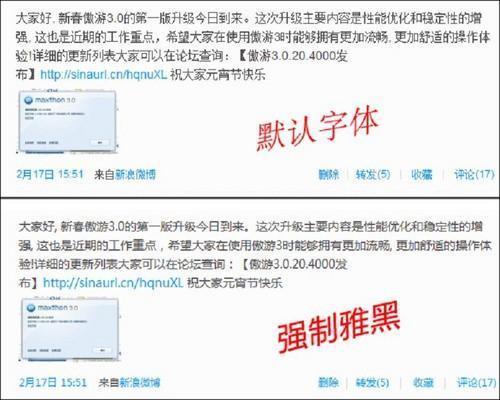The height and width of the screenshot is (400, 500).
Task: Click 新浪微博 source link in lower post
Action: pos(139,382)
